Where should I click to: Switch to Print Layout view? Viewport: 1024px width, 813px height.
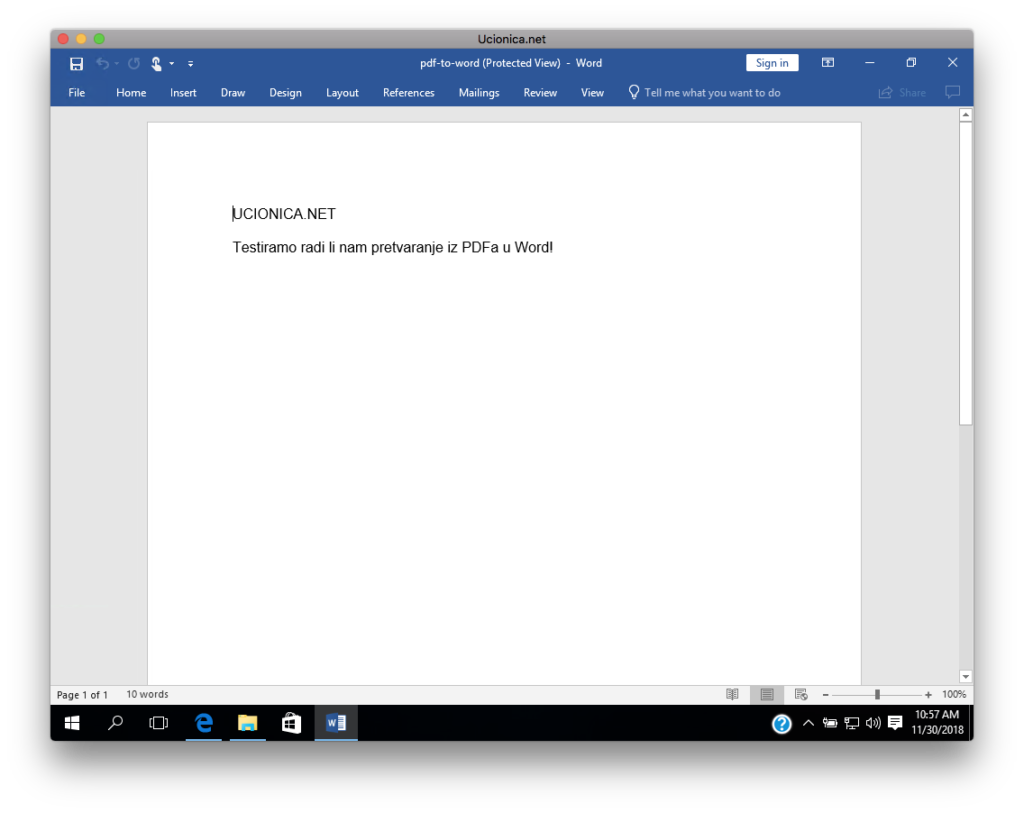tap(767, 694)
